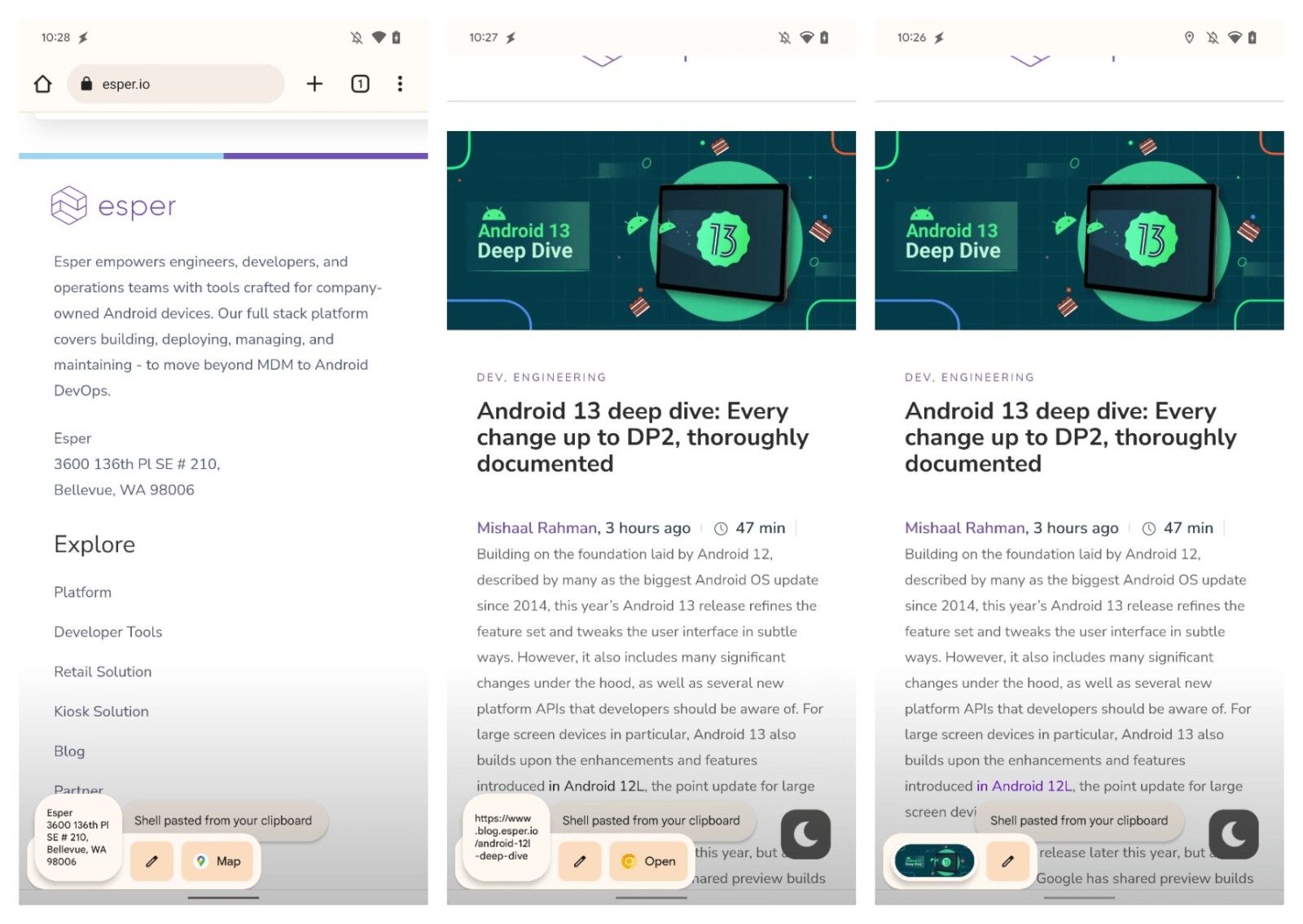Tap the 10:26 clock, right screen
This screenshot has height=924, width=1303.
[x=911, y=37]
